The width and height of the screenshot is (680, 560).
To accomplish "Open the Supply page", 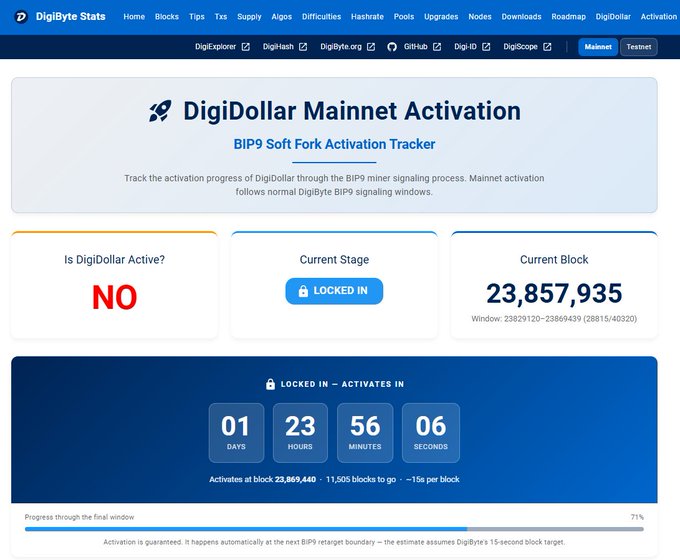I will (x=249, y=17).
